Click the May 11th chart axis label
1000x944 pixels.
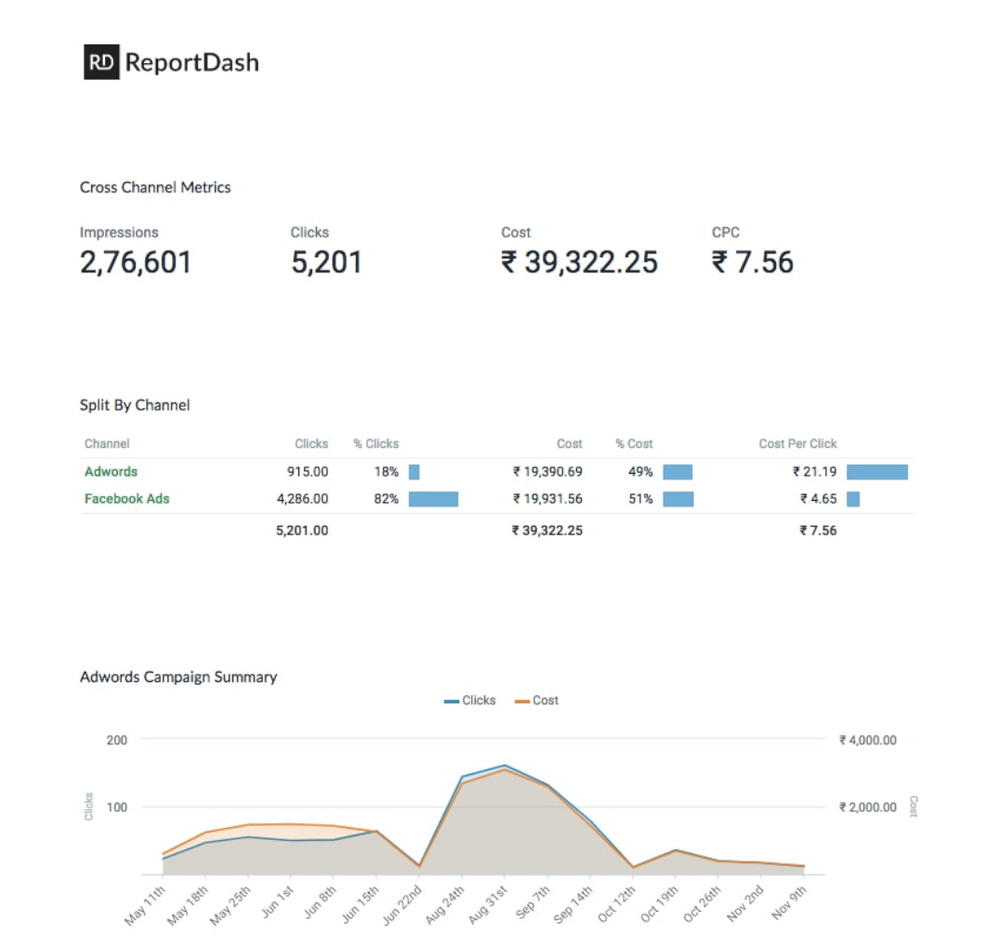[145, 906]
